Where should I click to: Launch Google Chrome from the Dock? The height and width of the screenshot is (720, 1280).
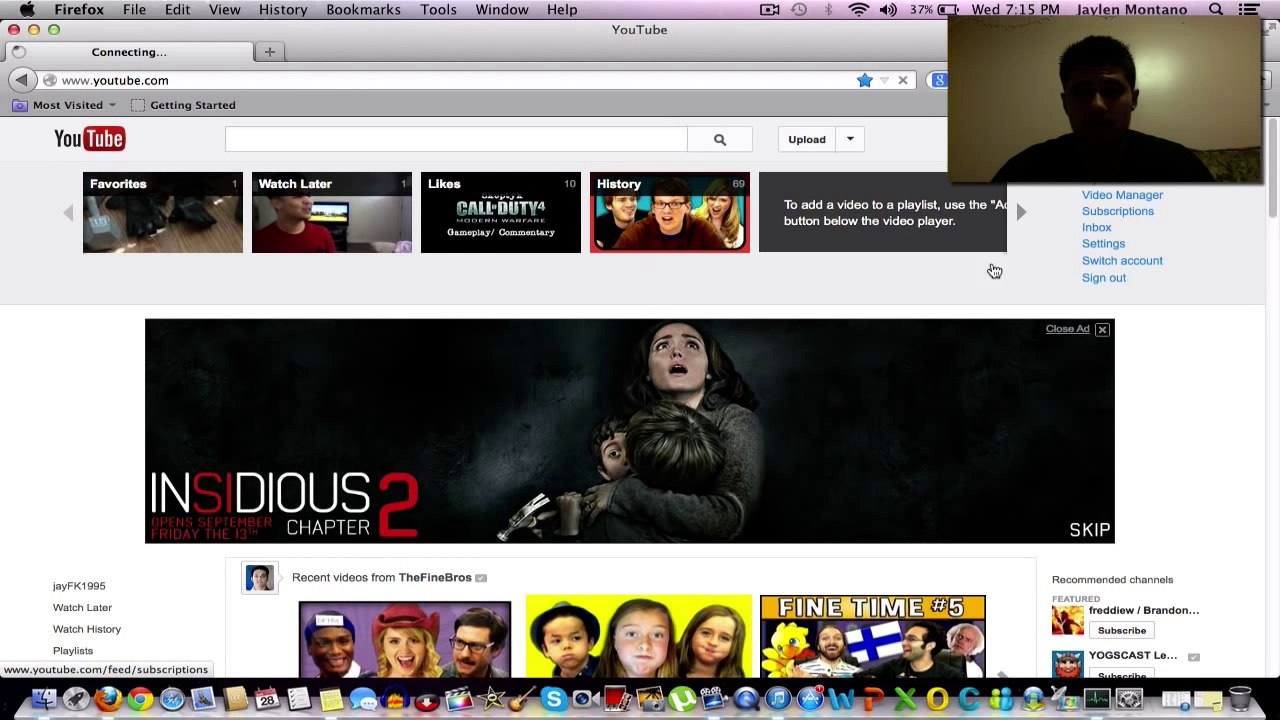(x=140, y=699)
